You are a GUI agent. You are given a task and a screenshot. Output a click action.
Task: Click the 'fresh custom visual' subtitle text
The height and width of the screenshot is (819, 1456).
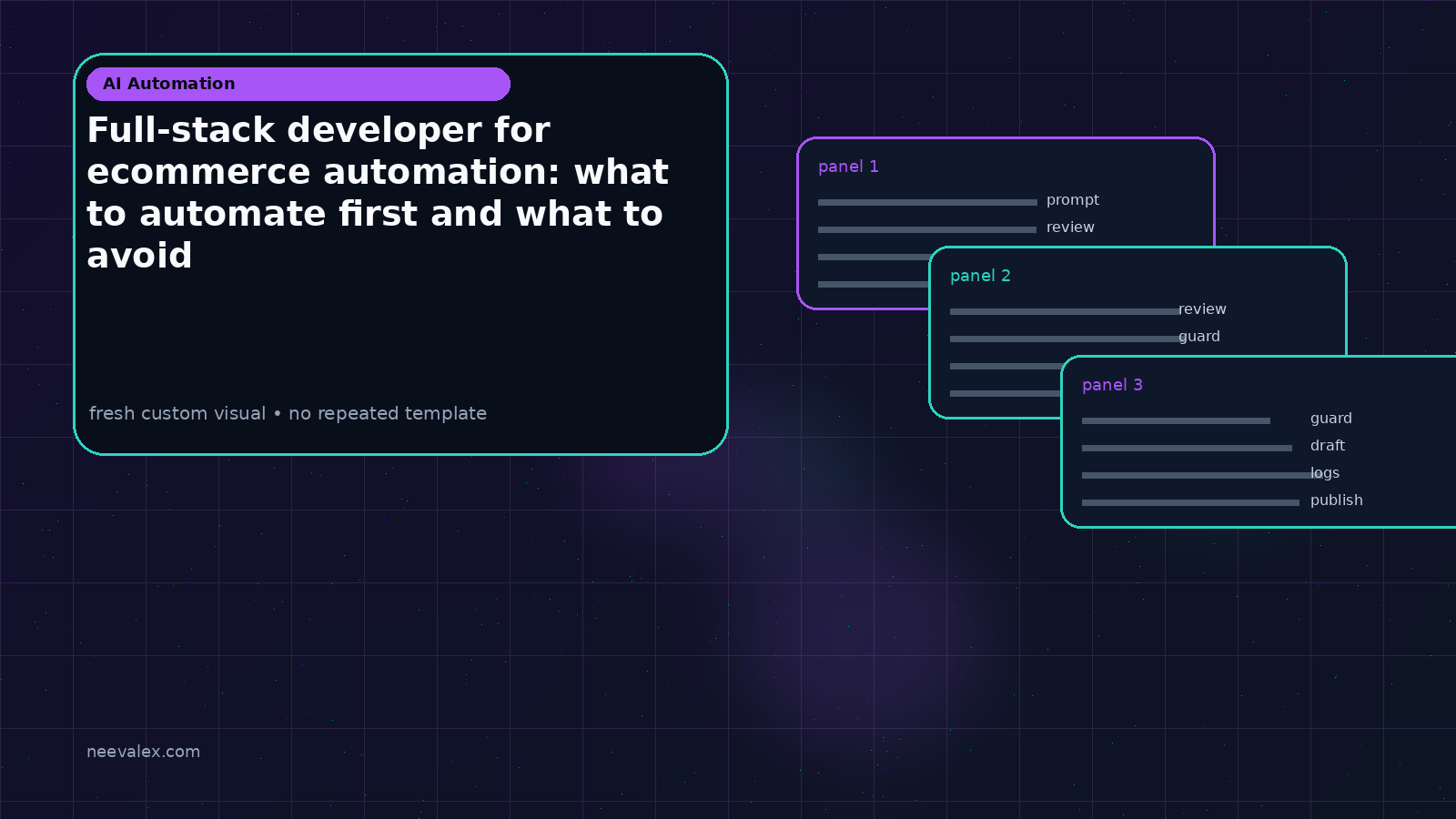click(288, 413)
